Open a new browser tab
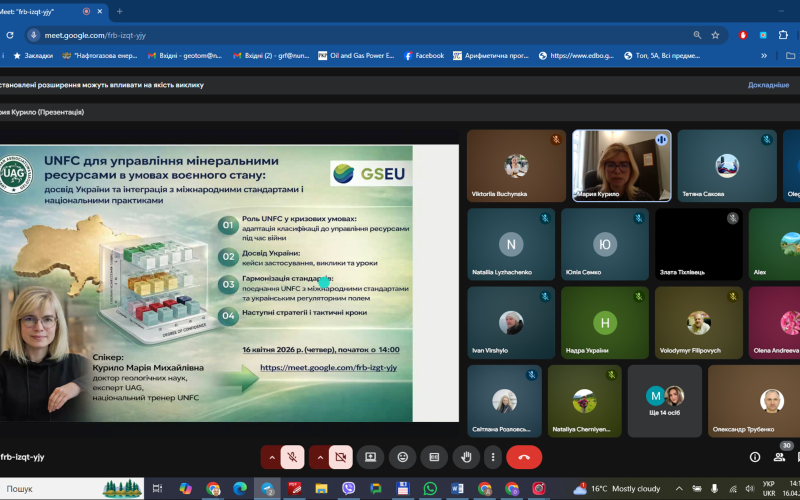Screen dimensions: 800x500 coord(119,11)
